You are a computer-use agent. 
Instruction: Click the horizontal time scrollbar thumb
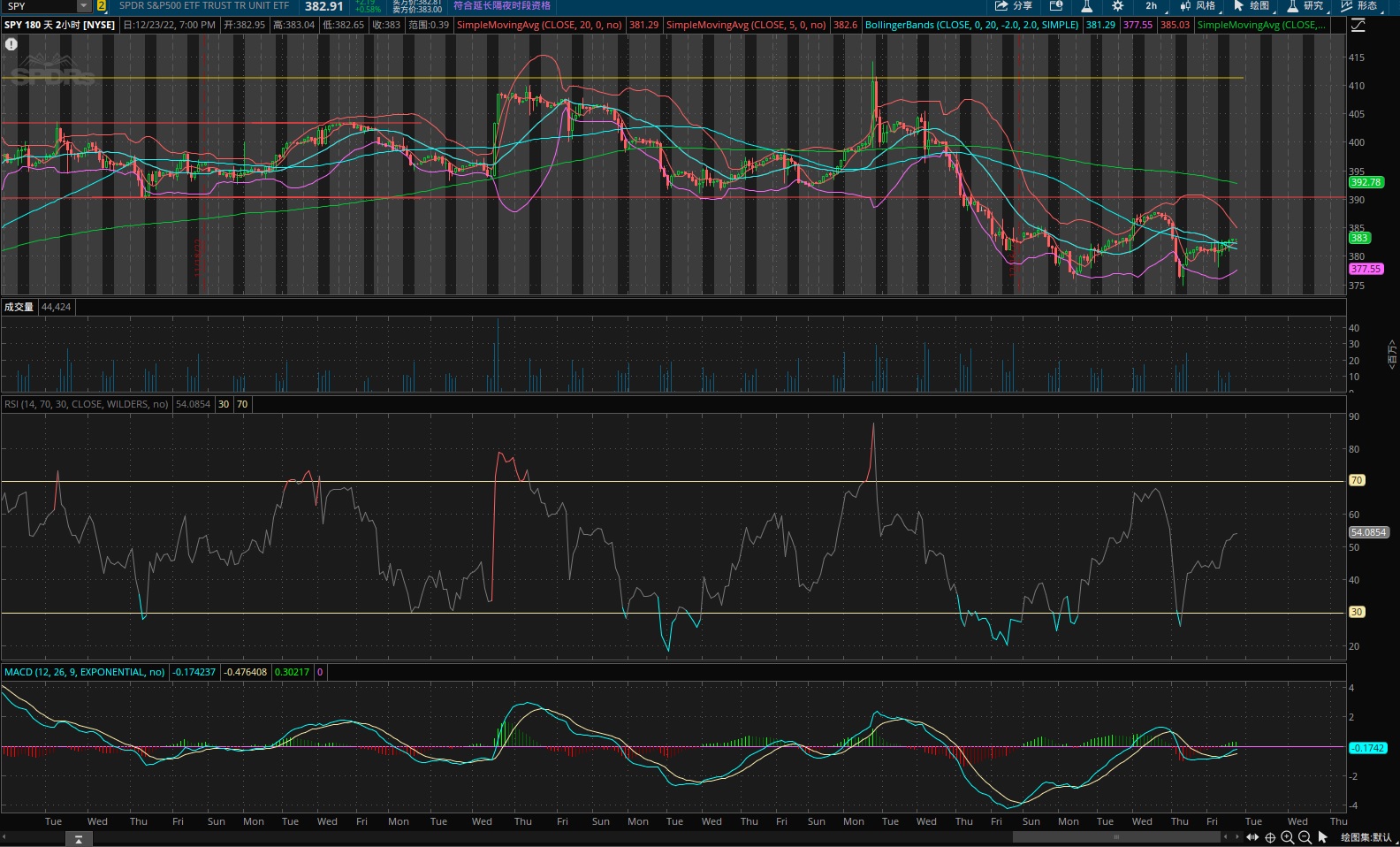pos(1116,836)
